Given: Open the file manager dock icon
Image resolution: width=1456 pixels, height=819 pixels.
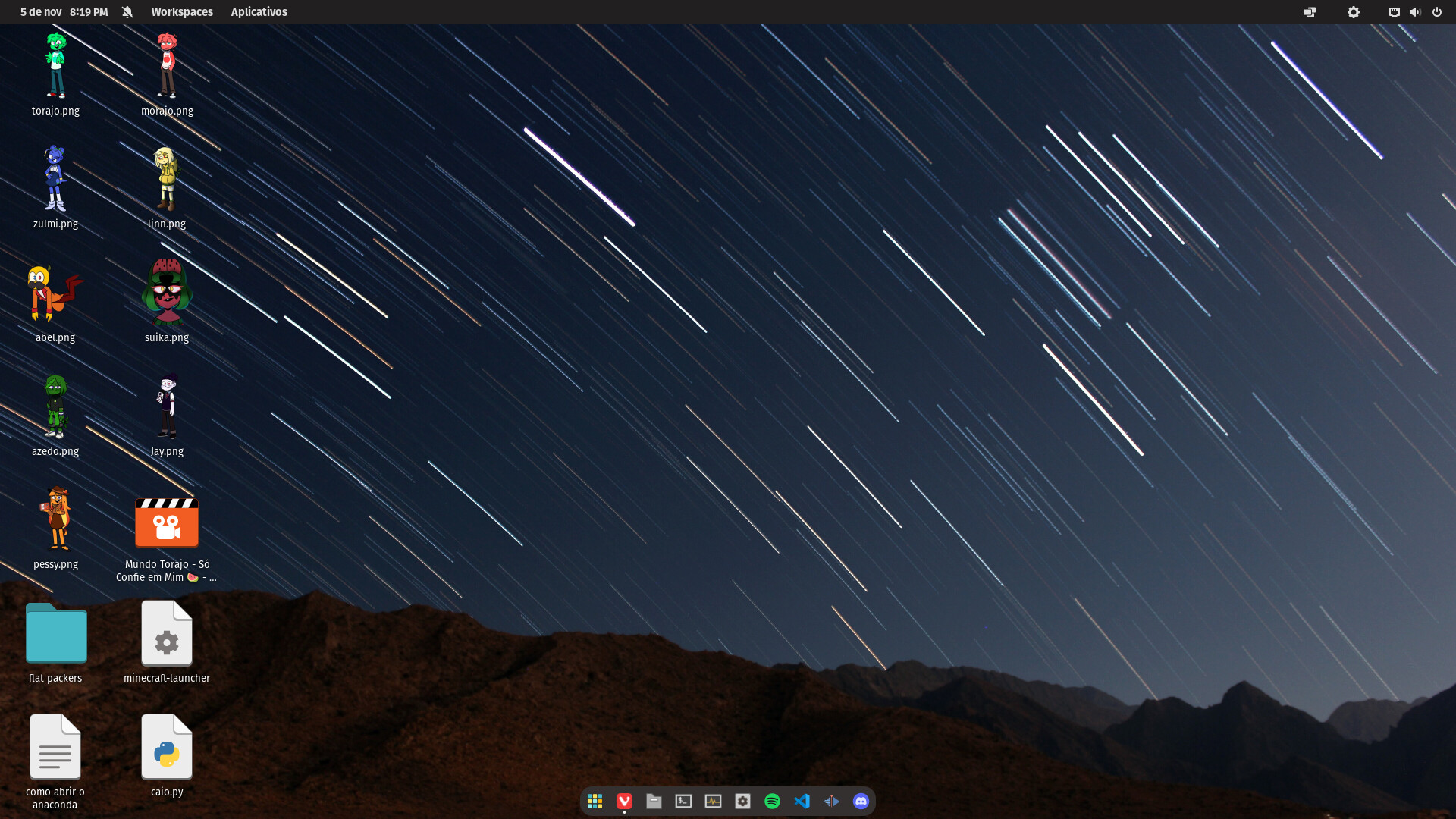Looking at the screenshot, I should (654, 801).
